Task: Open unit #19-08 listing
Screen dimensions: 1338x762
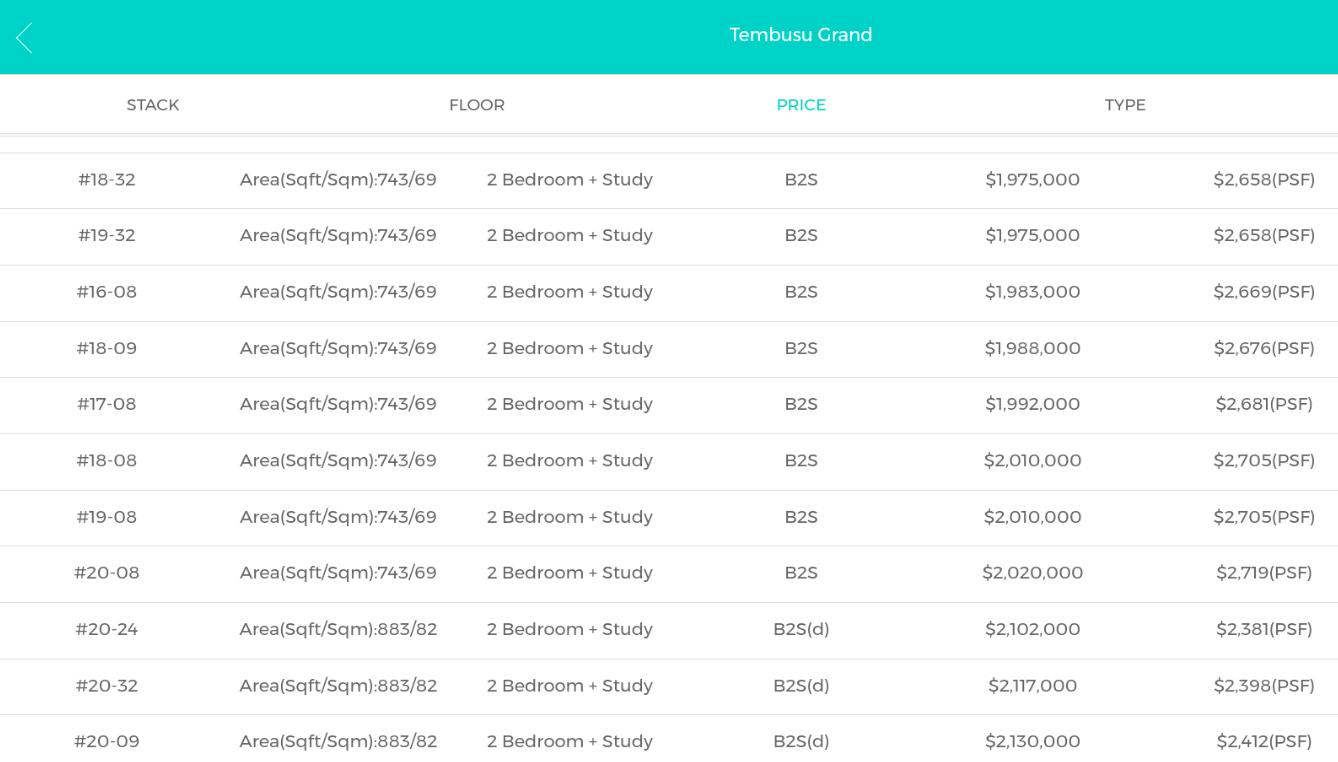Action: [107, 517]
